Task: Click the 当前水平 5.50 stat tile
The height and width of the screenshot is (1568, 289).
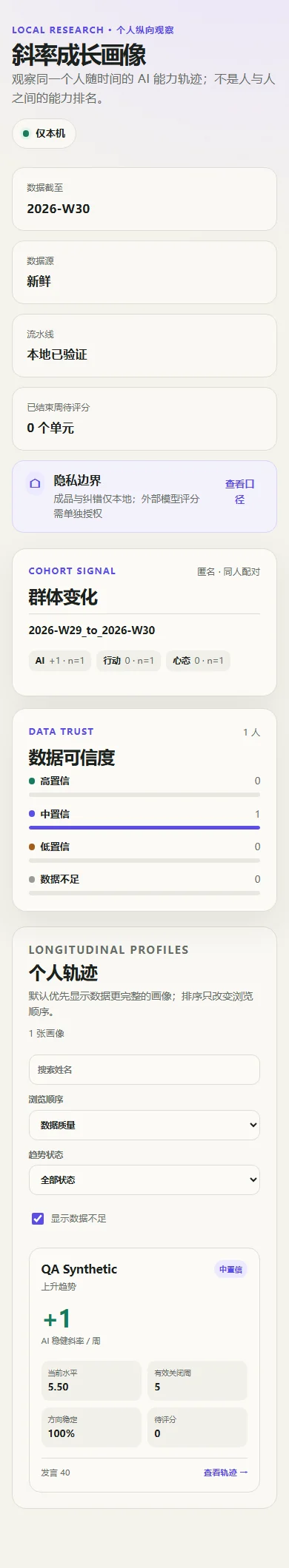Action: coord(91,1381)
